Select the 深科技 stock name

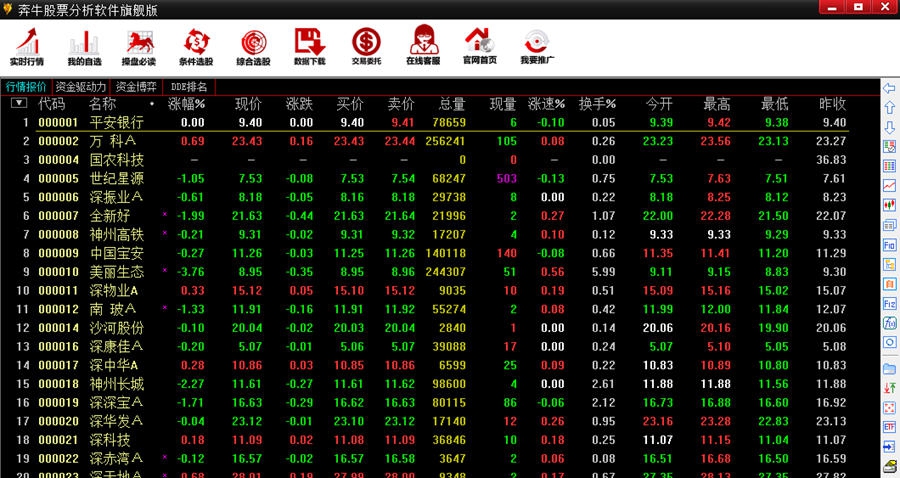click(110, 440)
